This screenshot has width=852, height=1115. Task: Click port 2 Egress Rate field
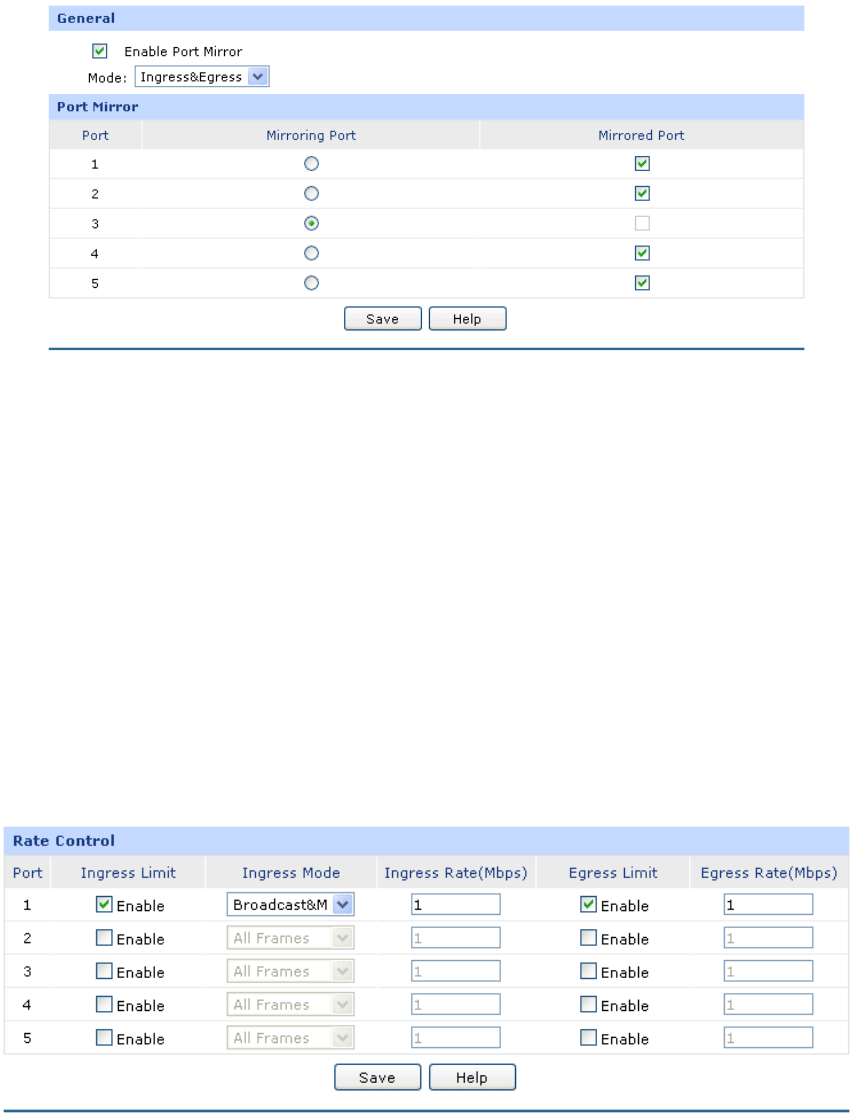(x=769, y=938)
